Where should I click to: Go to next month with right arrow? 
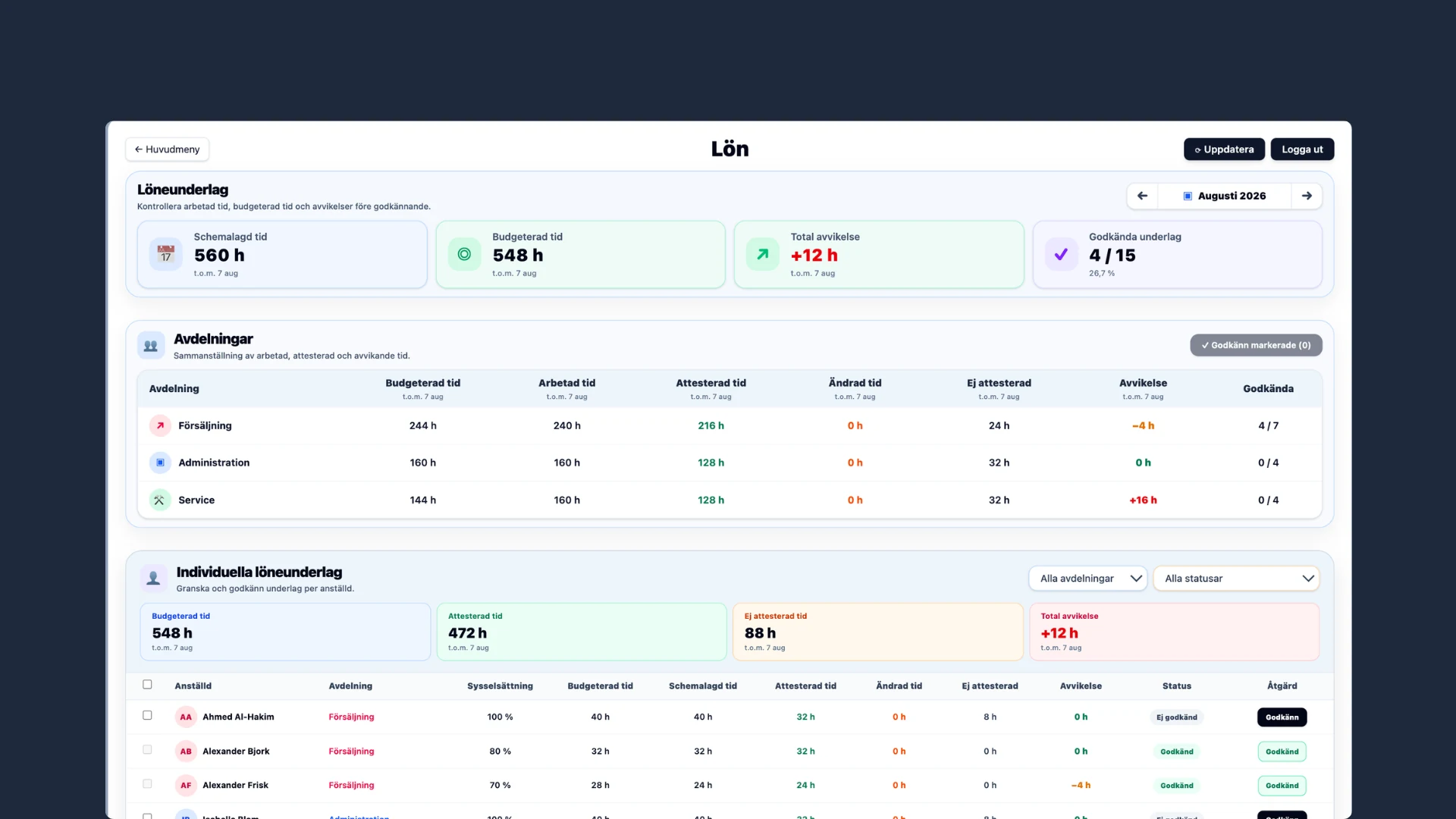pyautogui.click(x=1307, y=196)
